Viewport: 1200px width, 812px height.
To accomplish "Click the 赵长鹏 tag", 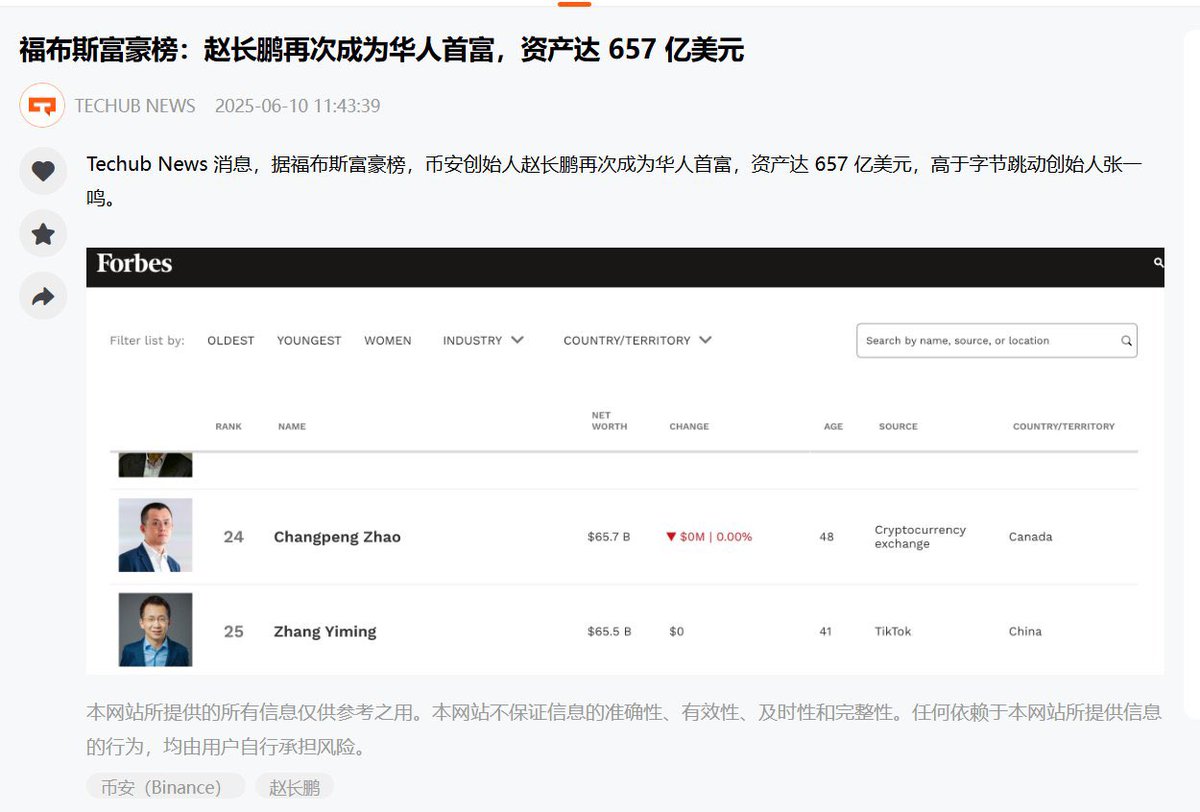I will coord(294,786).
